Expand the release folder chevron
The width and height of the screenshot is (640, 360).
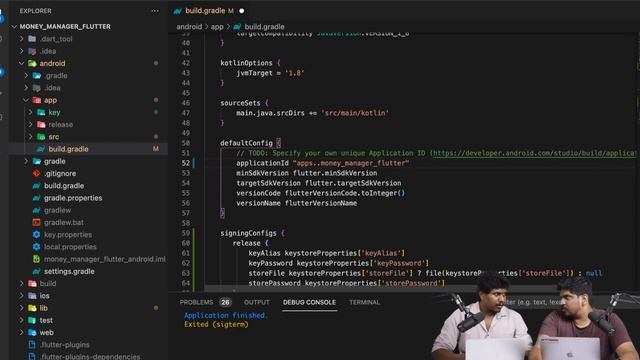[x=31, y=124]
